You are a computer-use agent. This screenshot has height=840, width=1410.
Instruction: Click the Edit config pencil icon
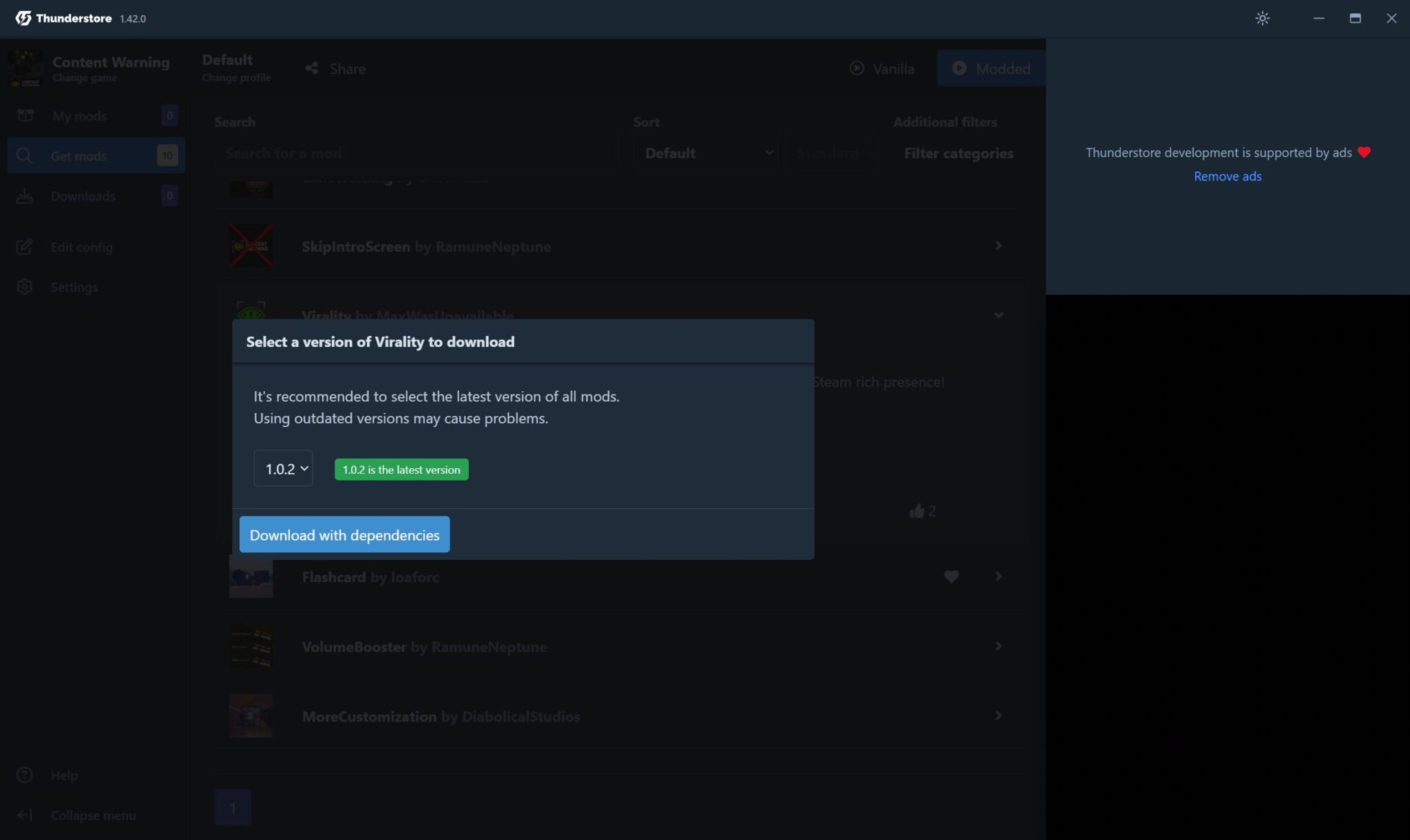[24, 247]
